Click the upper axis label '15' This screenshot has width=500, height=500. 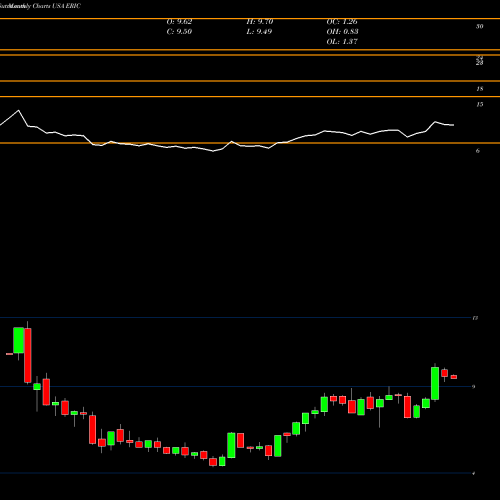[x=479, y=104]
